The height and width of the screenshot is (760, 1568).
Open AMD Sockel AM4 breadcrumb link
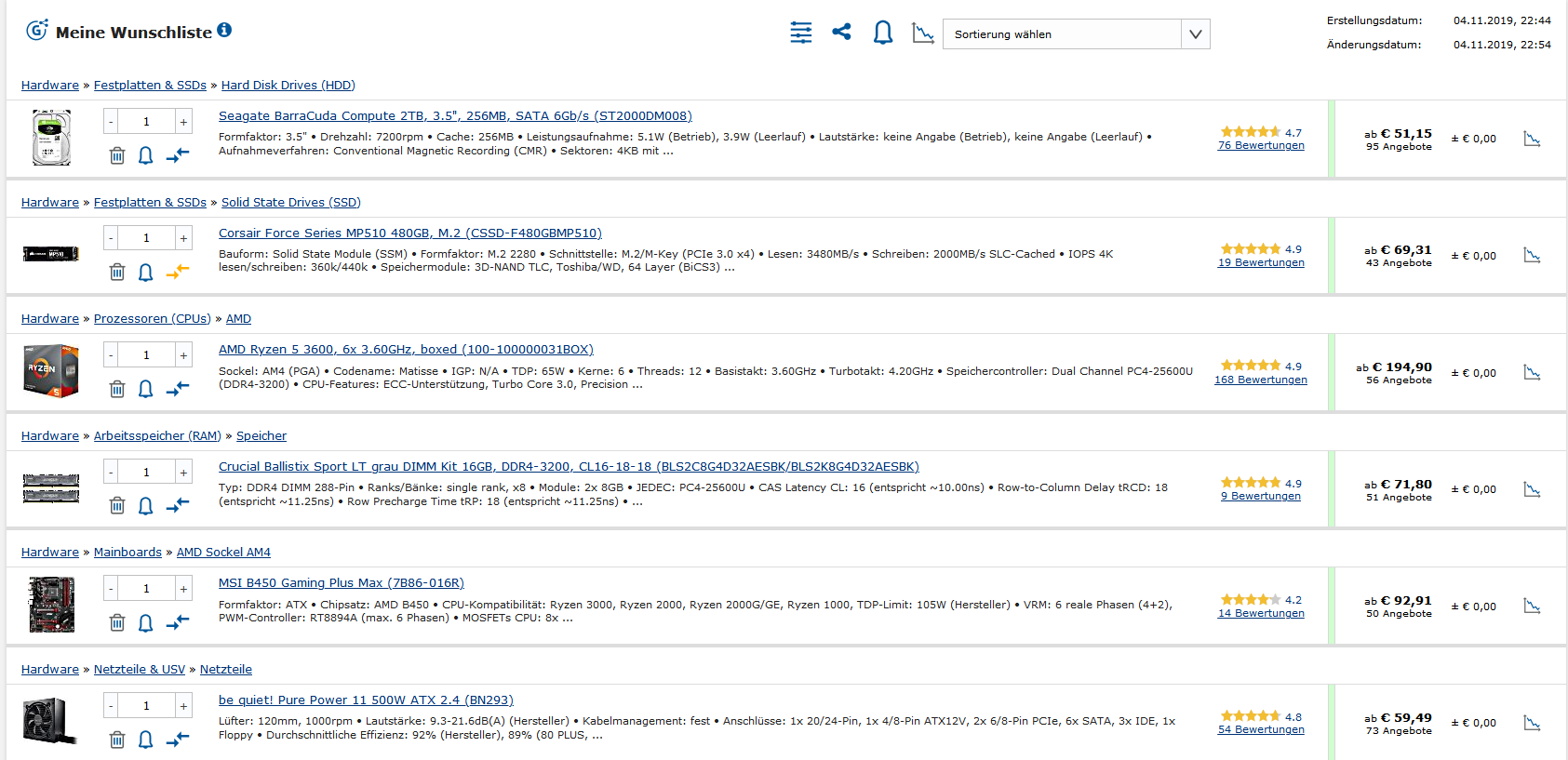tap(223, 553)
